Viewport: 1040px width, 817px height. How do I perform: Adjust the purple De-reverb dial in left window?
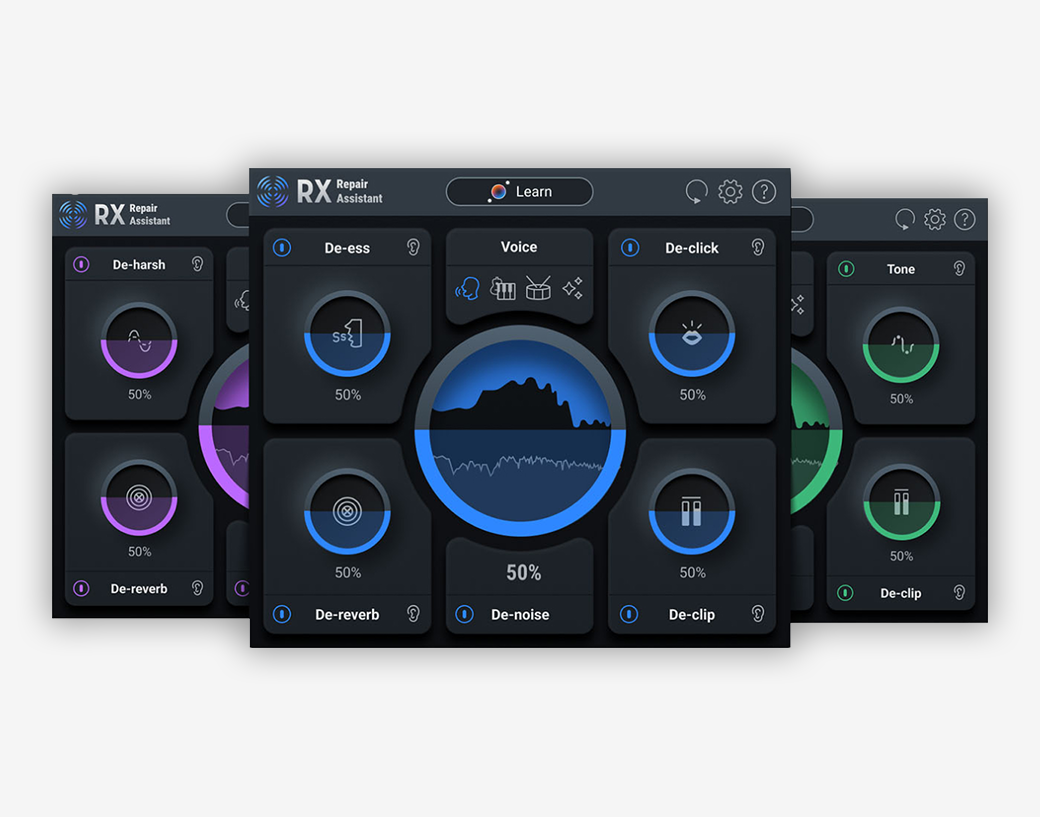(139, 497)
